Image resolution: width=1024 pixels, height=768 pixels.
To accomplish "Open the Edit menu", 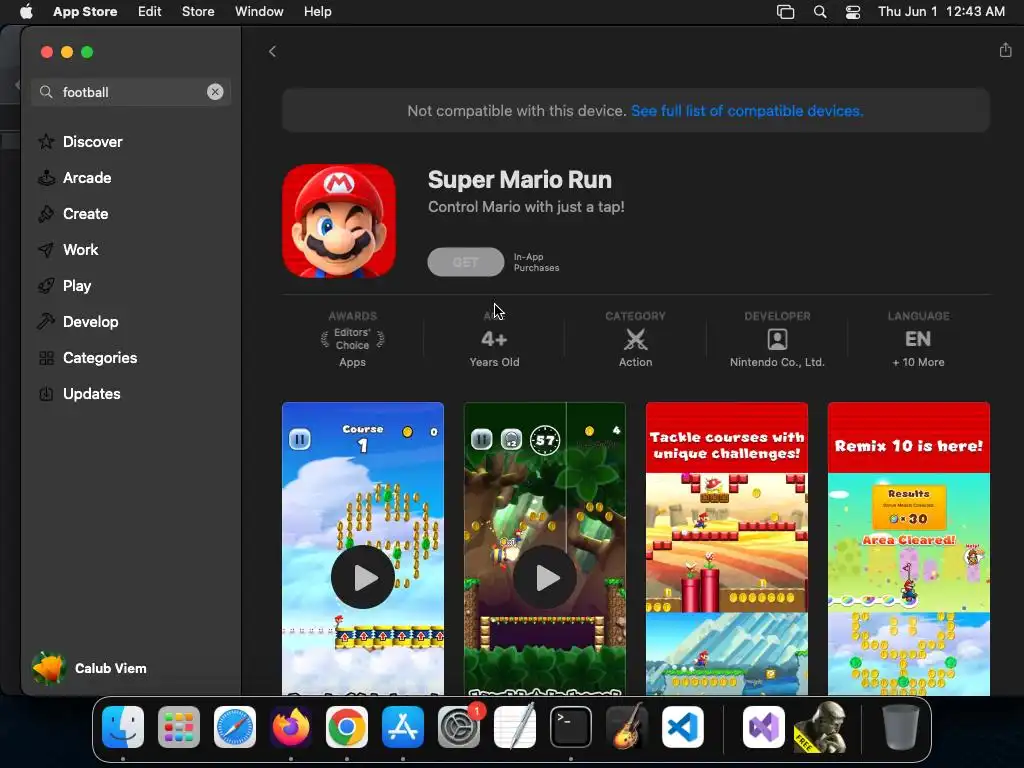I will pyautogui.click(x=150, y=12).
